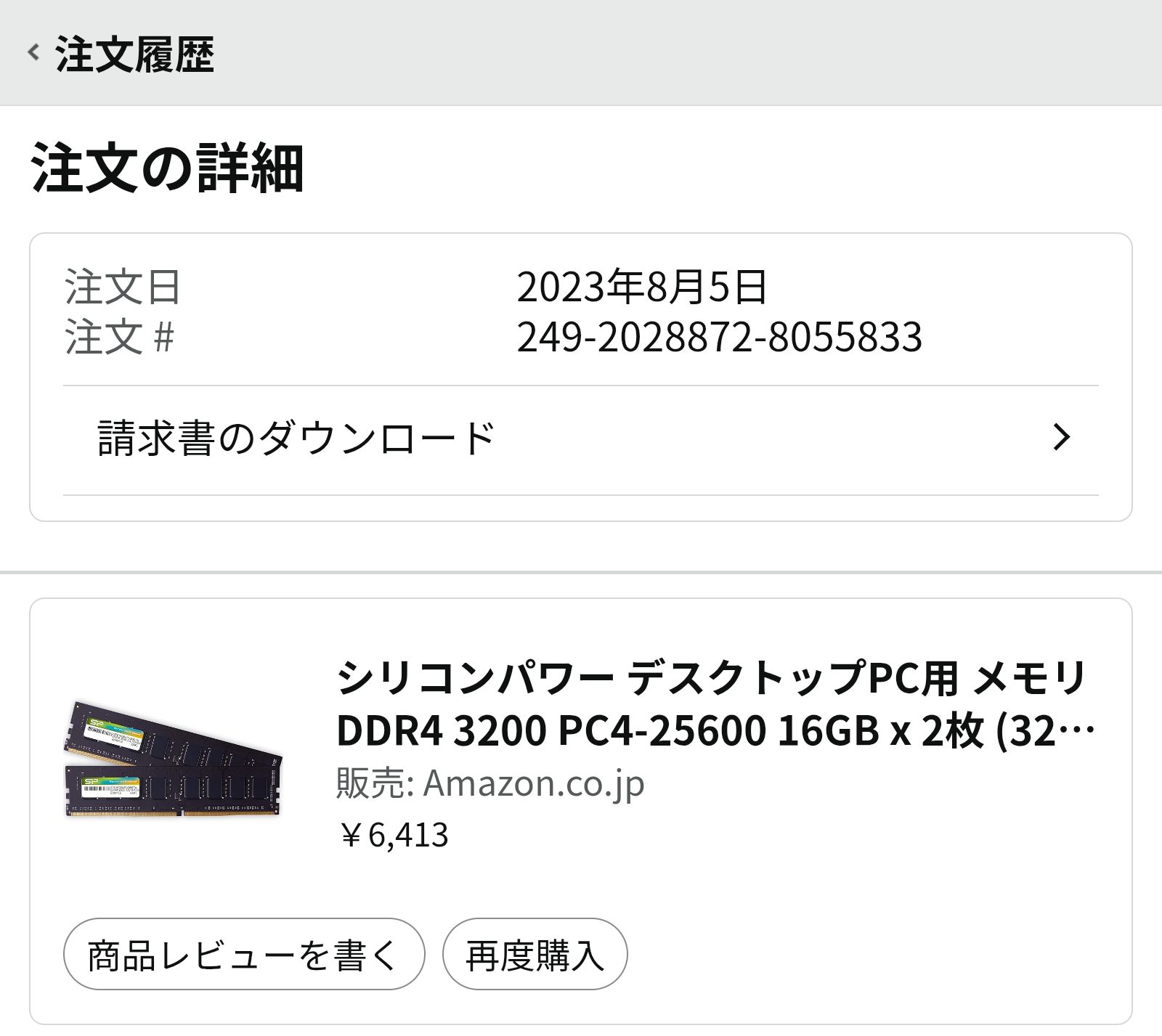Image resolution: width=1162 pixels, height=1036 pixels.
Task: Click the price ￥6,413
Action: click(x=393, y=835)
